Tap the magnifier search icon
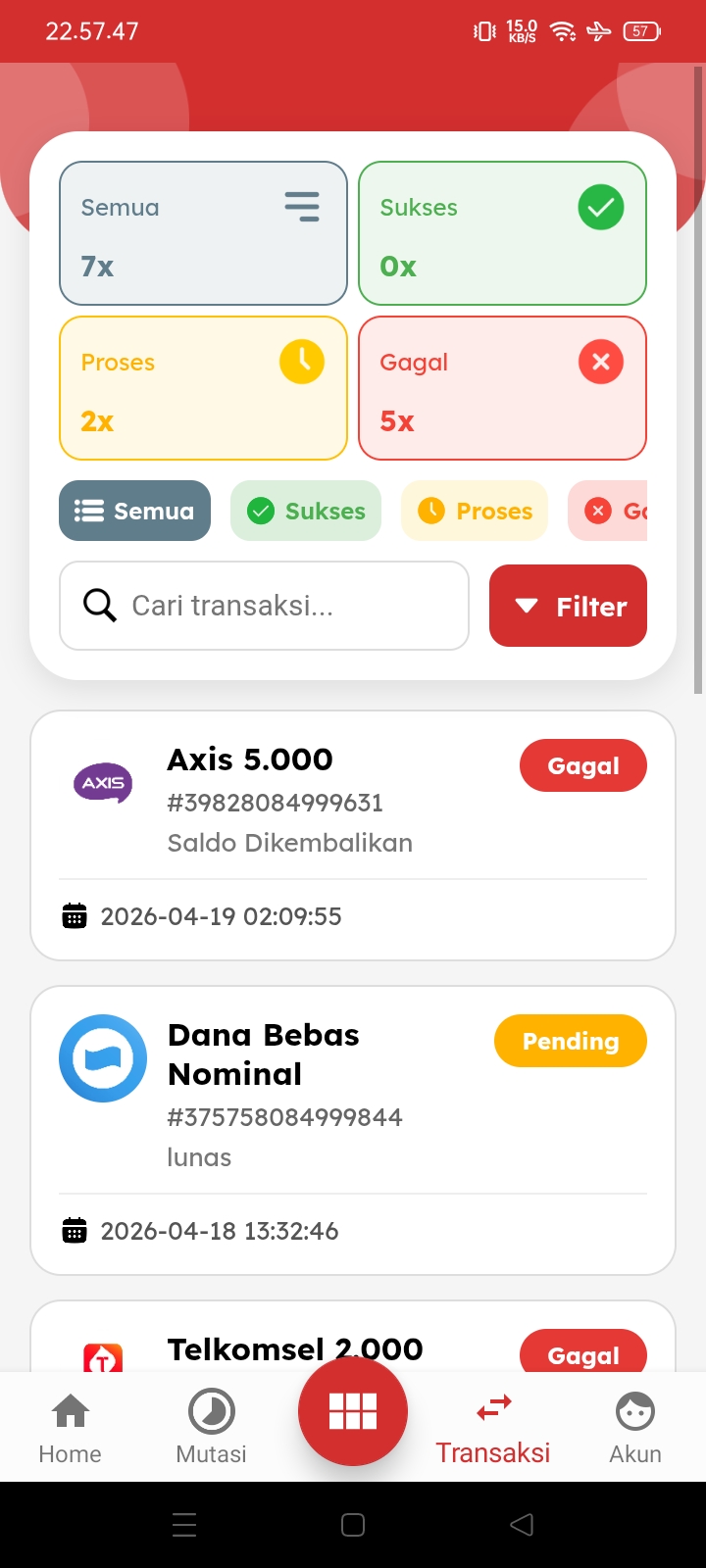This screenshot has height=1568, width=706. click(99, 606)
